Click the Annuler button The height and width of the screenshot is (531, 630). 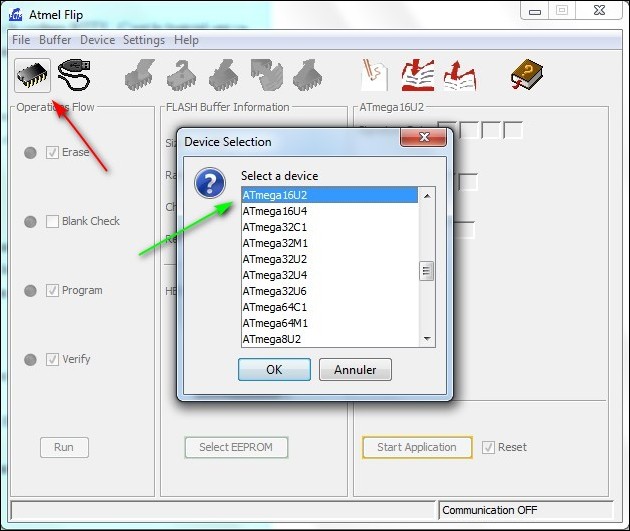tap(355, 370)
